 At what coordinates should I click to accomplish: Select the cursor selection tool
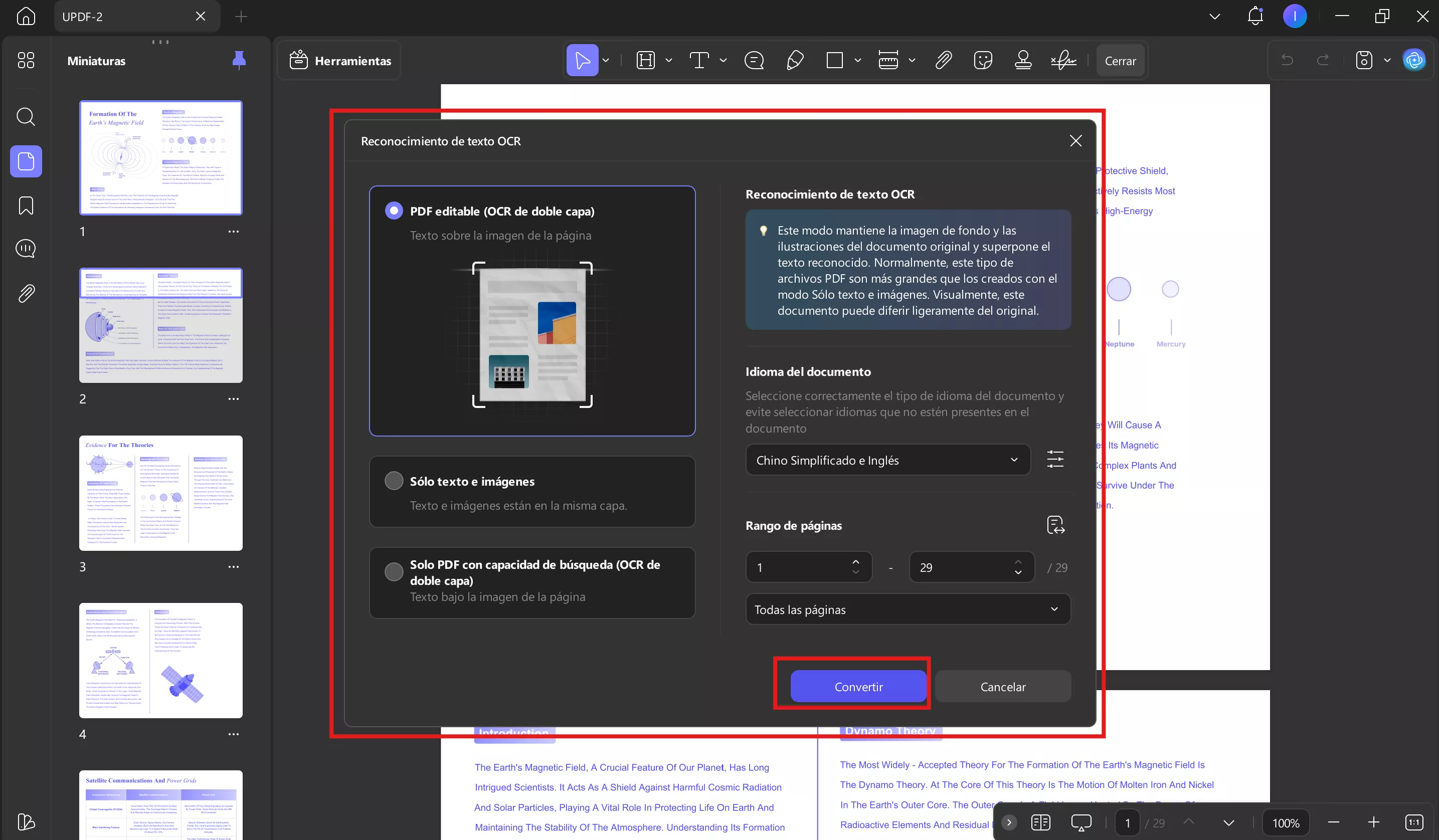coord(582,60)
